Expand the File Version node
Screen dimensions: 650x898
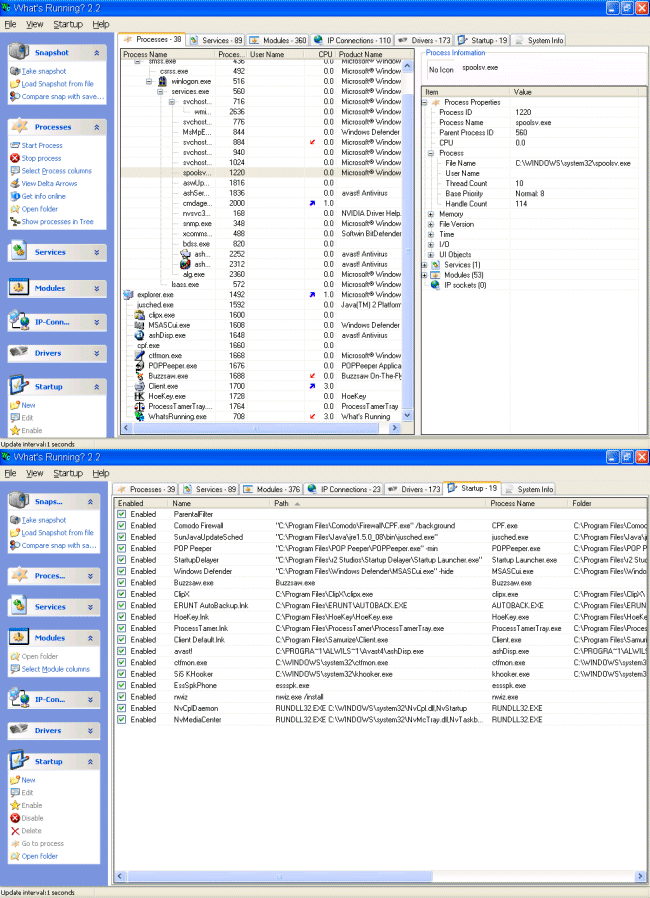pyautogui.click(x=431, y=224)
